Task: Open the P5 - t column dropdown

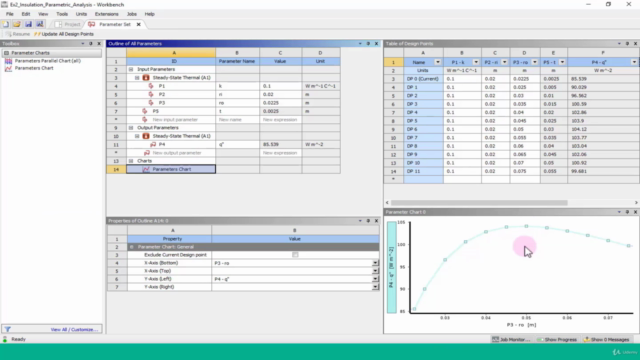Action: click(562, 62)
